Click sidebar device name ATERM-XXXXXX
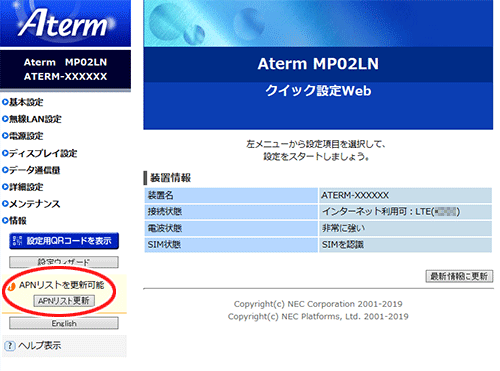This screenshot has width=500, height=371. [65, 77]
